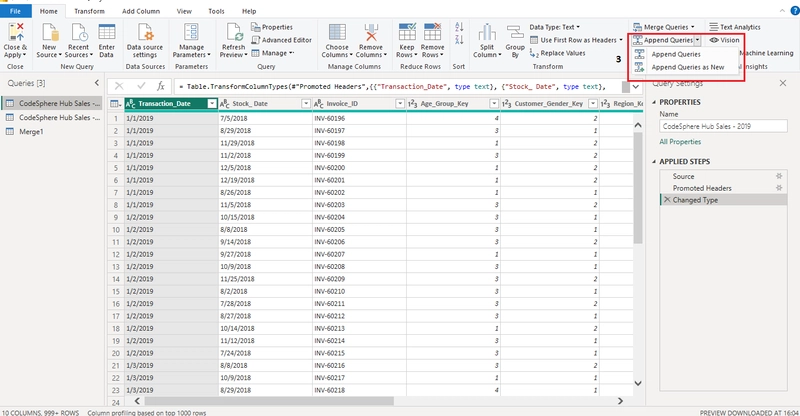The image size is (800, 416).
Task: Sort ascending with the A-Z icon
Action: tap(459, 27)
